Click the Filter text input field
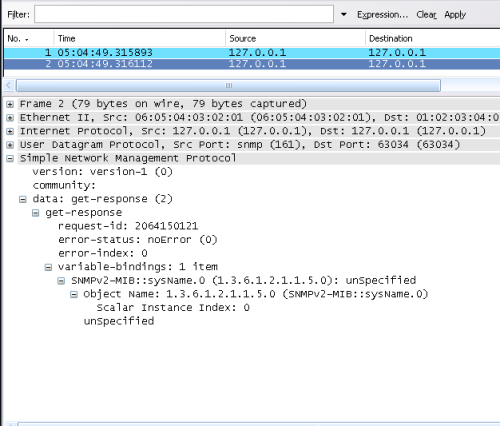Image resolution: width=500 pixels, height=426 pixels. [184, 14]
